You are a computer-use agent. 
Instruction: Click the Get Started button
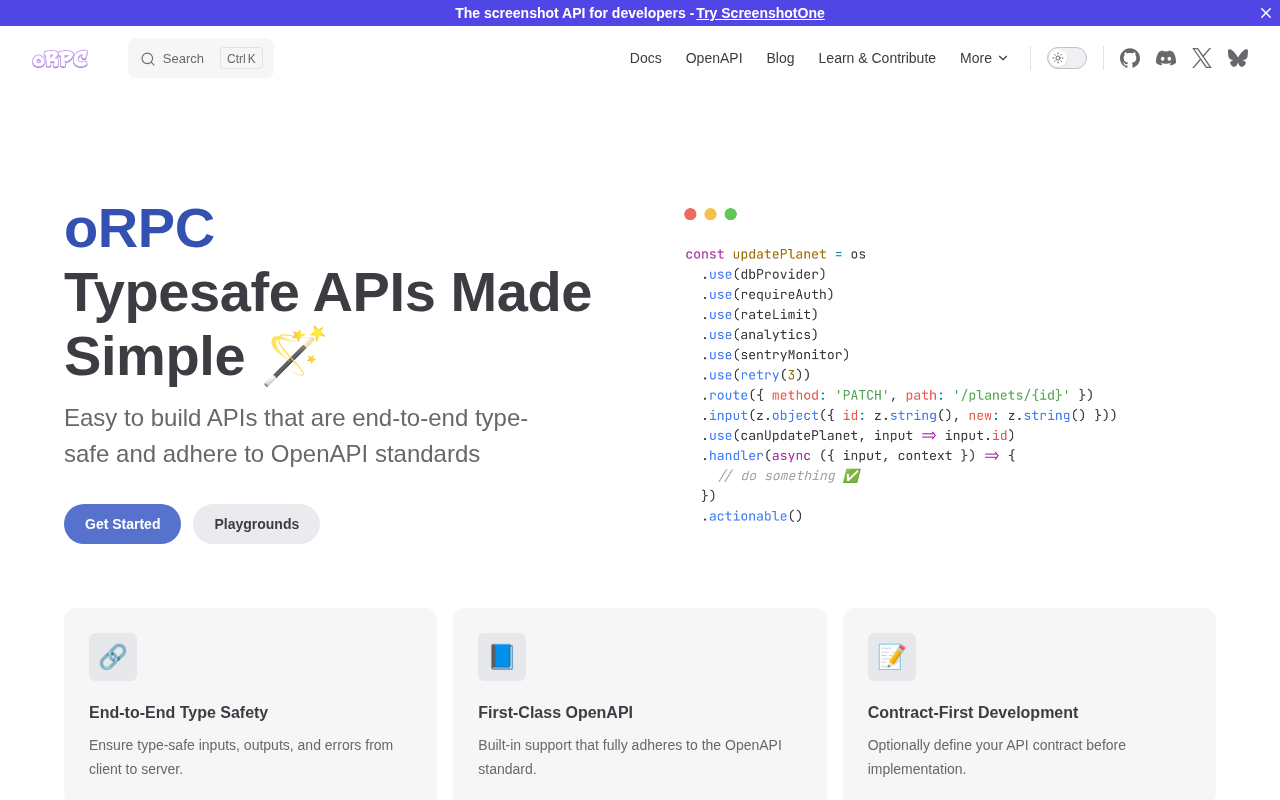point(122,524)
